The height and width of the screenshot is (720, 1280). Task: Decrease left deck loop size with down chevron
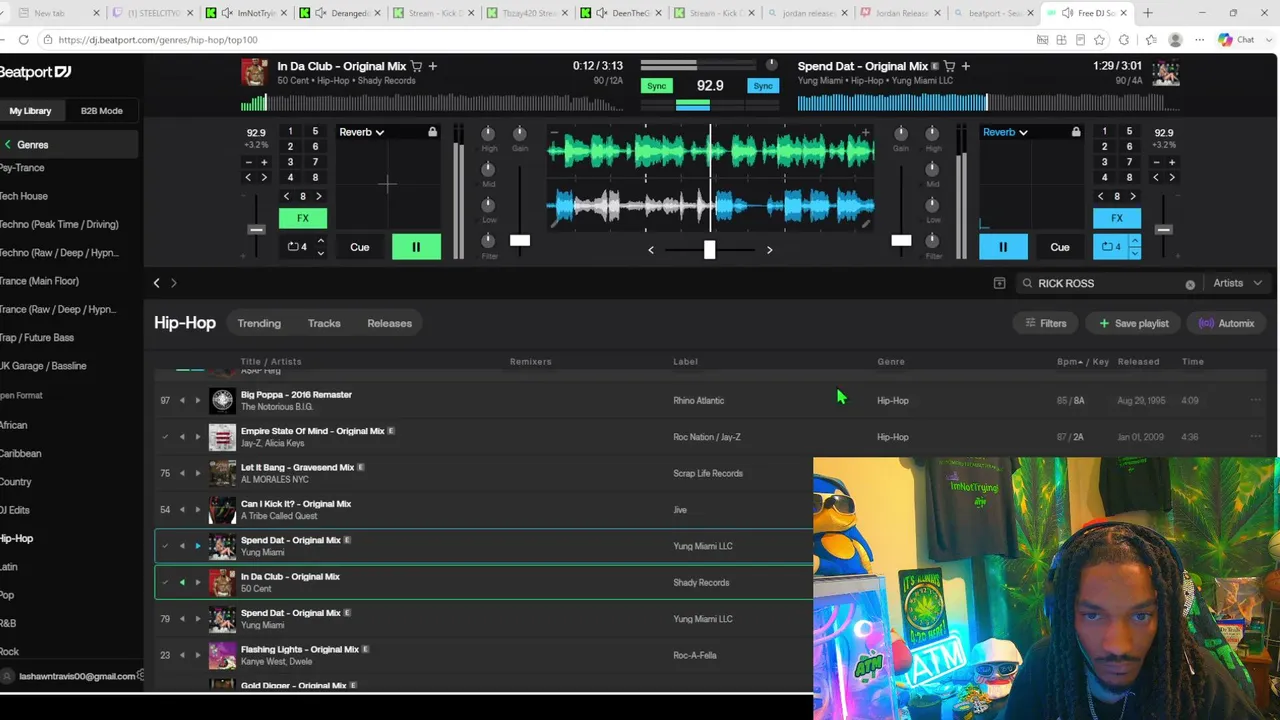320,253
